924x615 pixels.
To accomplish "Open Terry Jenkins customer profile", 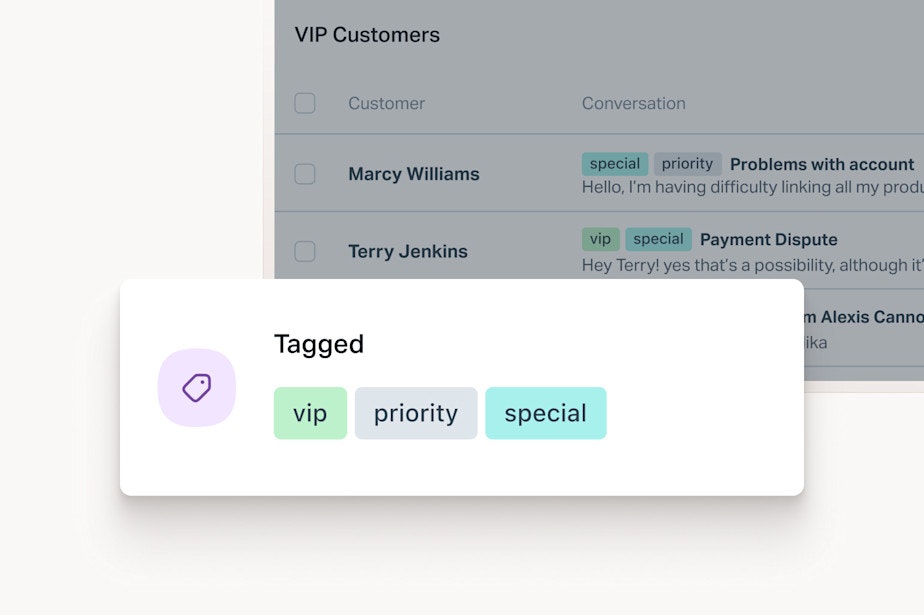I will [408, 252].
